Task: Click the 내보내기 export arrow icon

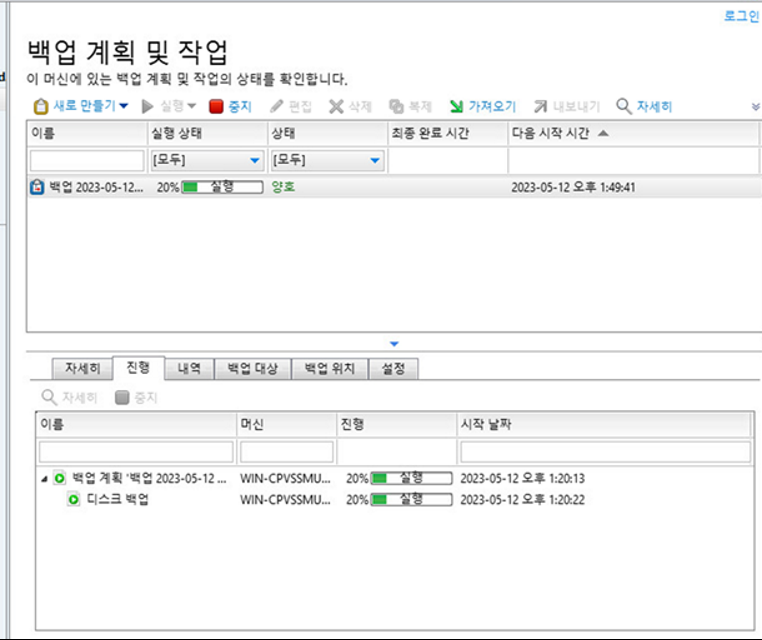Action: 540,106
